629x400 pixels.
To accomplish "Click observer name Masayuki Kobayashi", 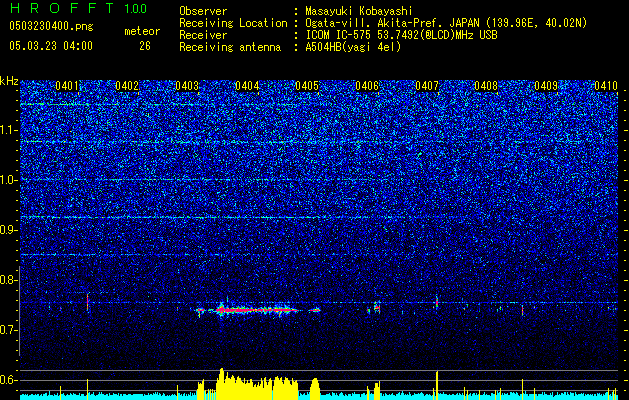I will (359, 11).
